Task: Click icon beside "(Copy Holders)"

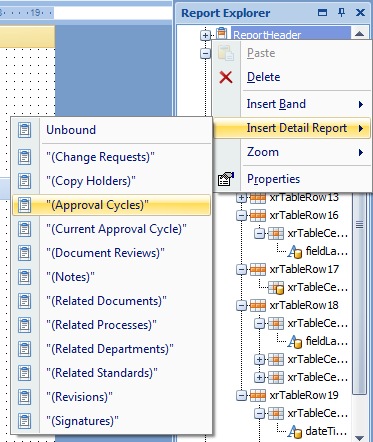Action: pos(24,181)
